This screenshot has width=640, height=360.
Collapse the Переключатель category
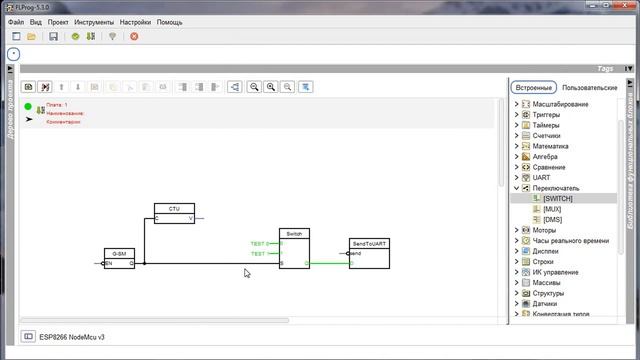pos(516,188)
